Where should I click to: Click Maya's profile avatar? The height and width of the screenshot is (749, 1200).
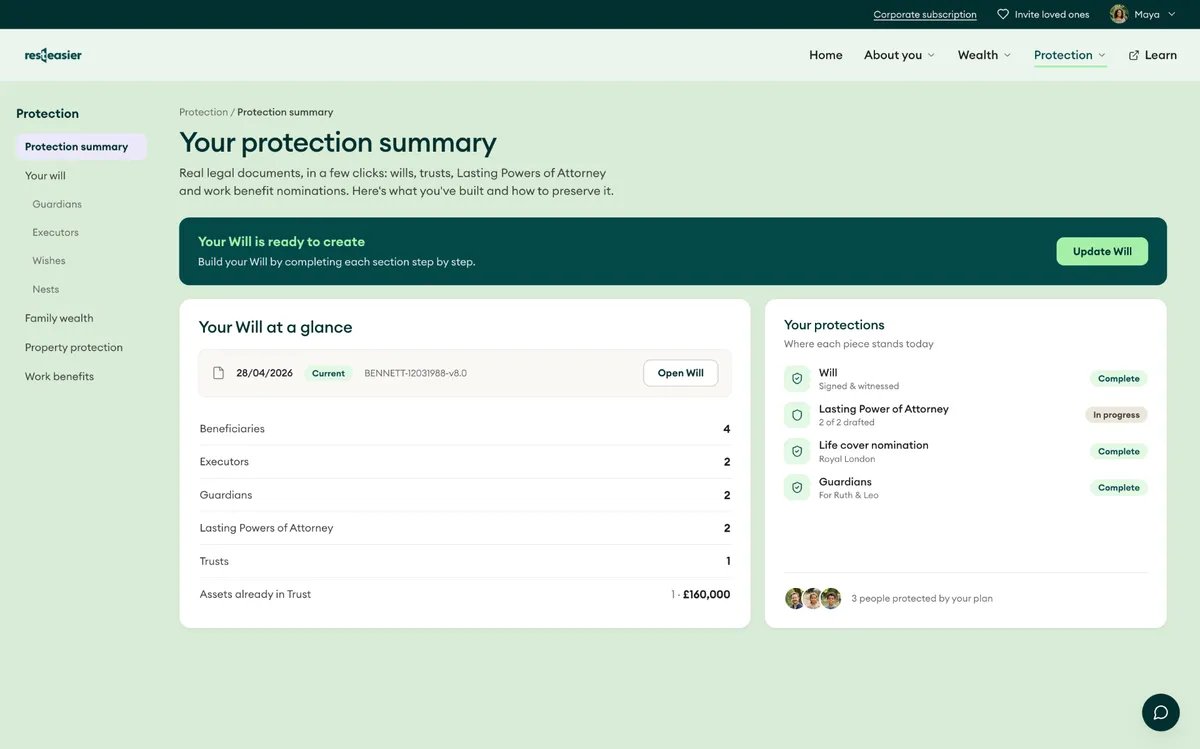pyautogui.click(x=1119, y=14)
